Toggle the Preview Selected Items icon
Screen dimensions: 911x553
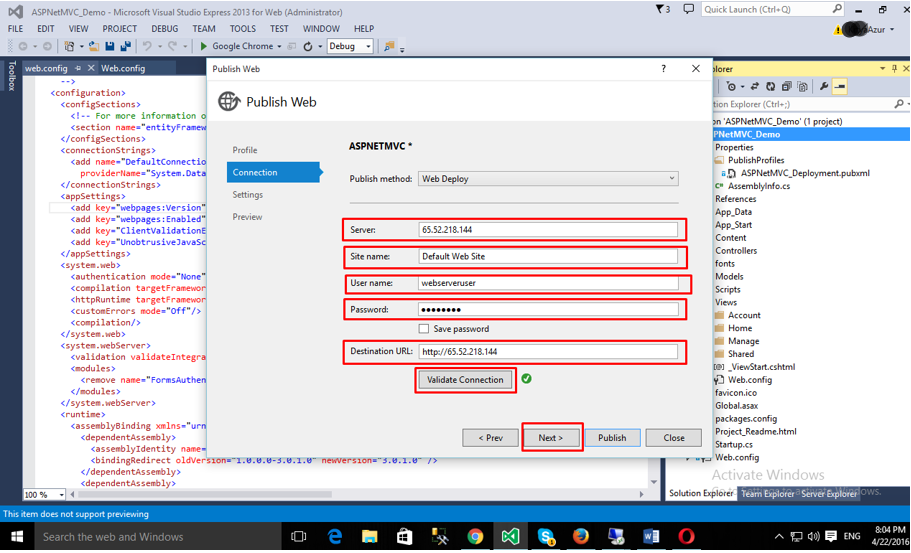(840, 87)
